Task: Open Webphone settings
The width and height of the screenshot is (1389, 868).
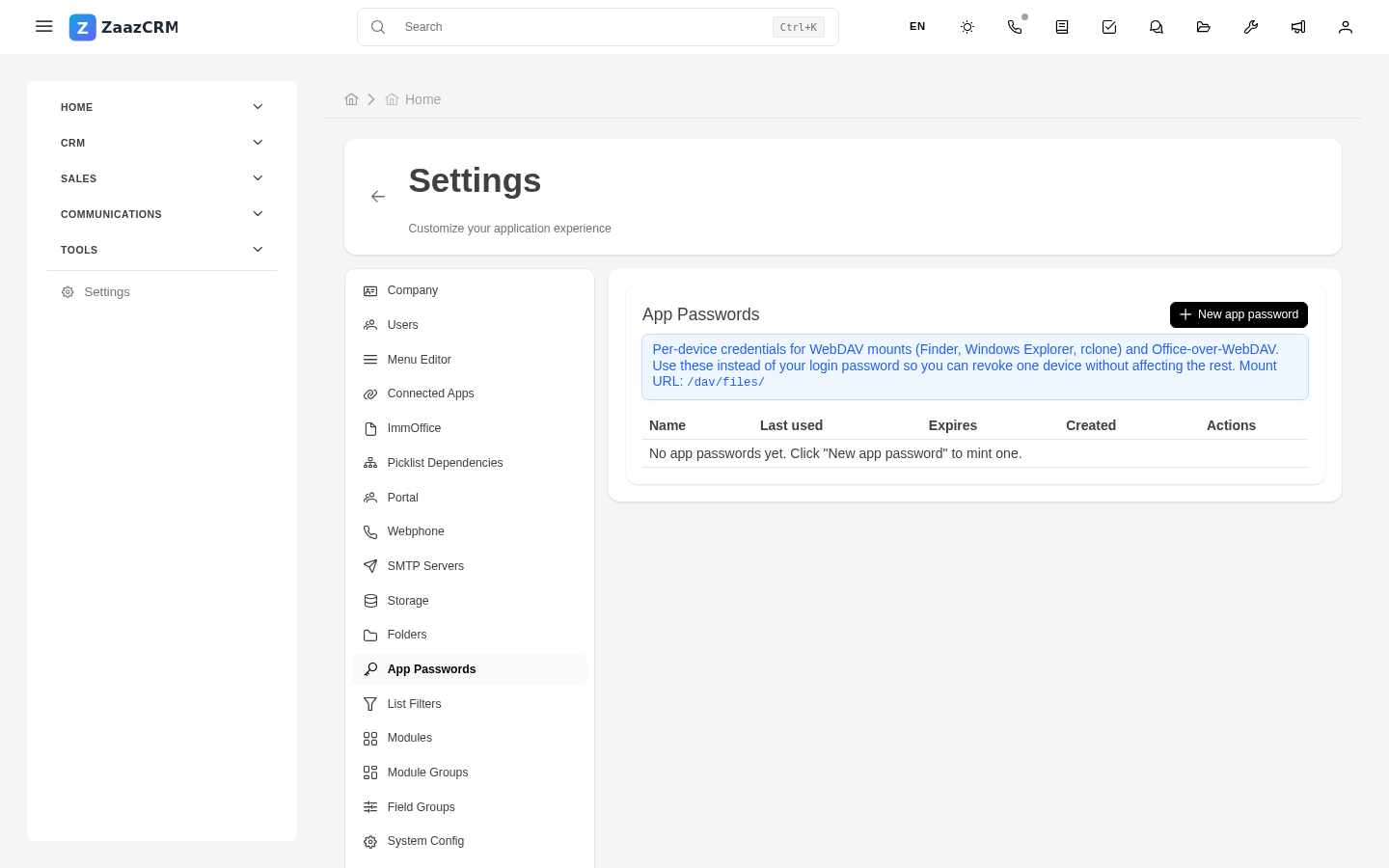Action: 470,531
